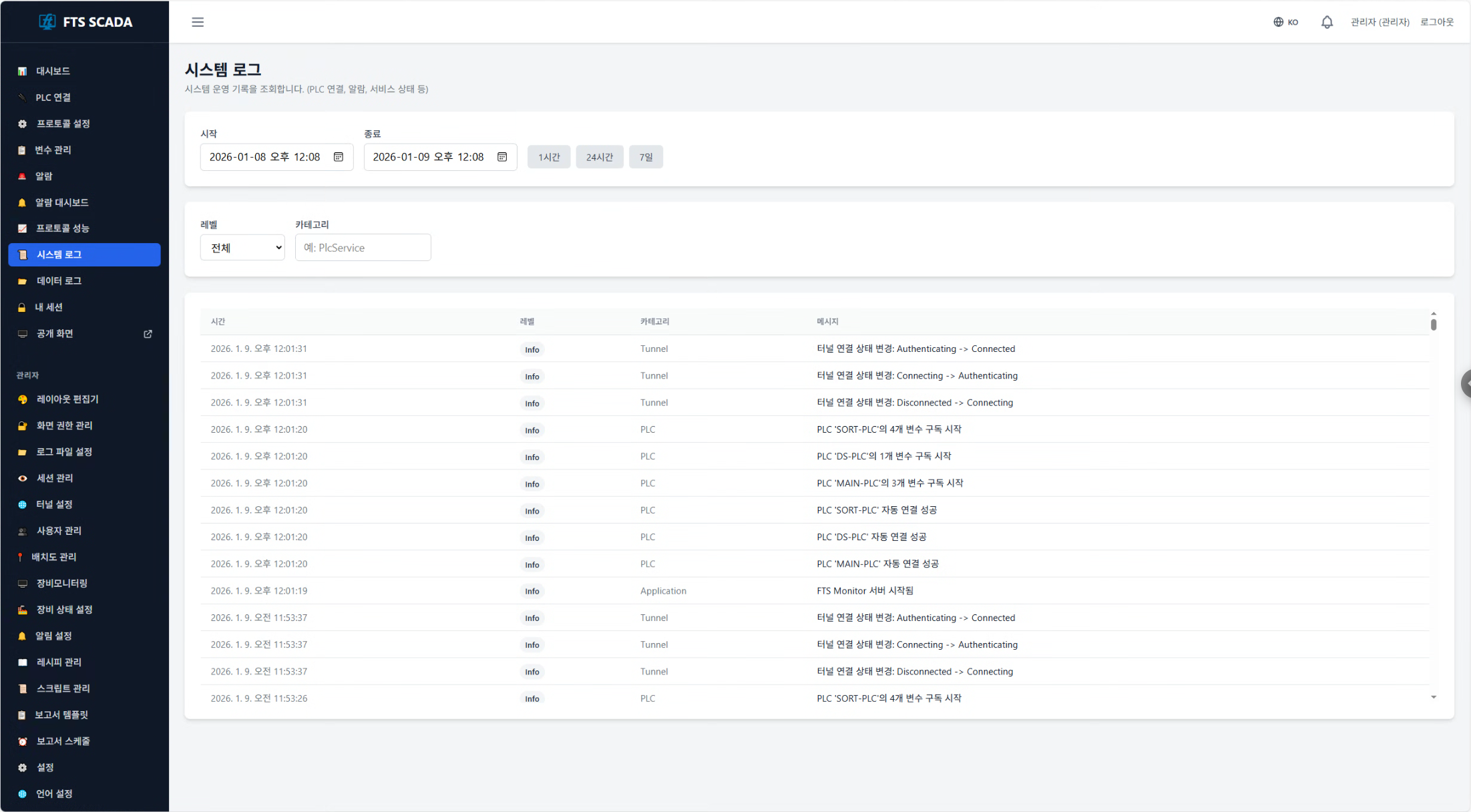1471x812 pixels.
Task: Click 로그아웃 link in top bar
Action: tap(1436, 22)
